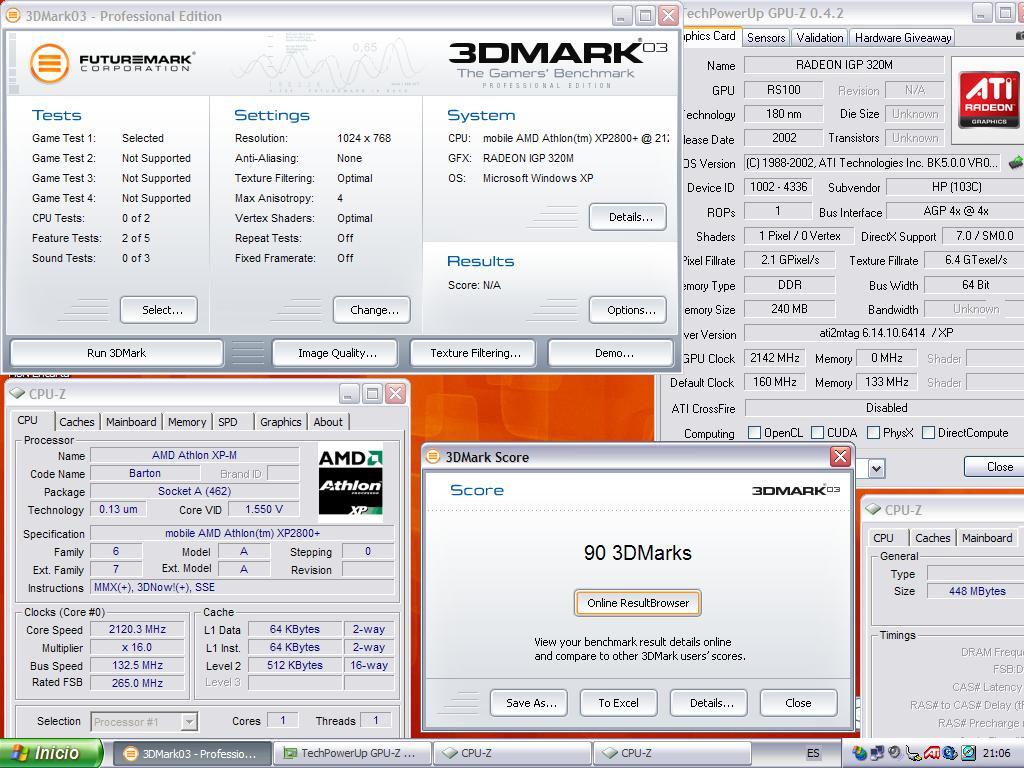Switch to the Mainboard tab in CPU-Z

[x=131, y=422]
